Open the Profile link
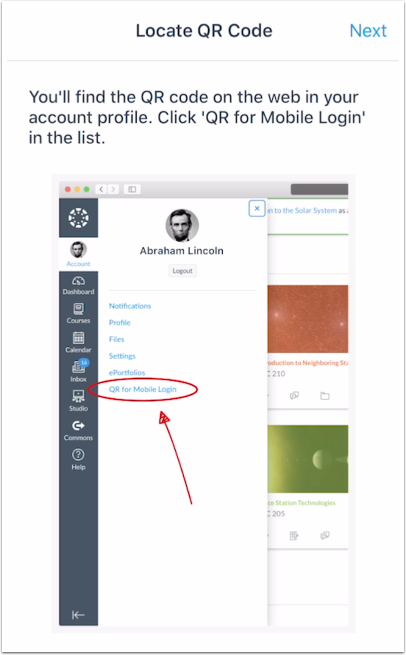This screenshot has height=655, width=406. (119, 322)
